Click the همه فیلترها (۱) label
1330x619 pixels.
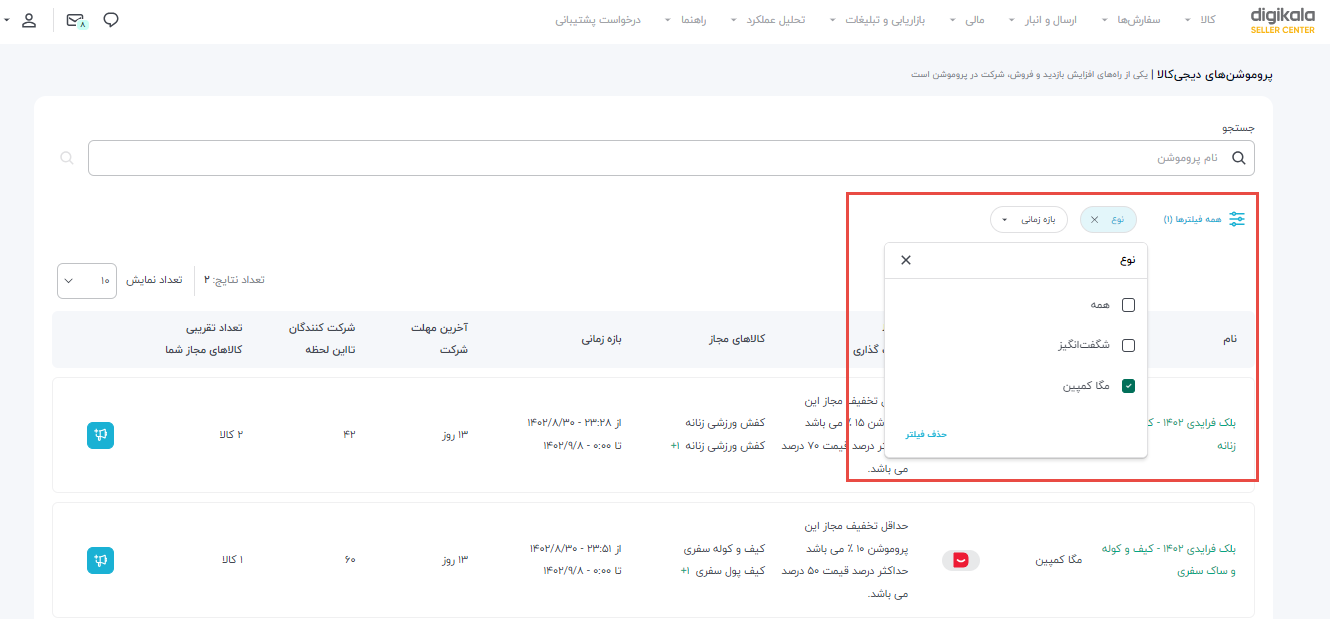coord(1192,219)
